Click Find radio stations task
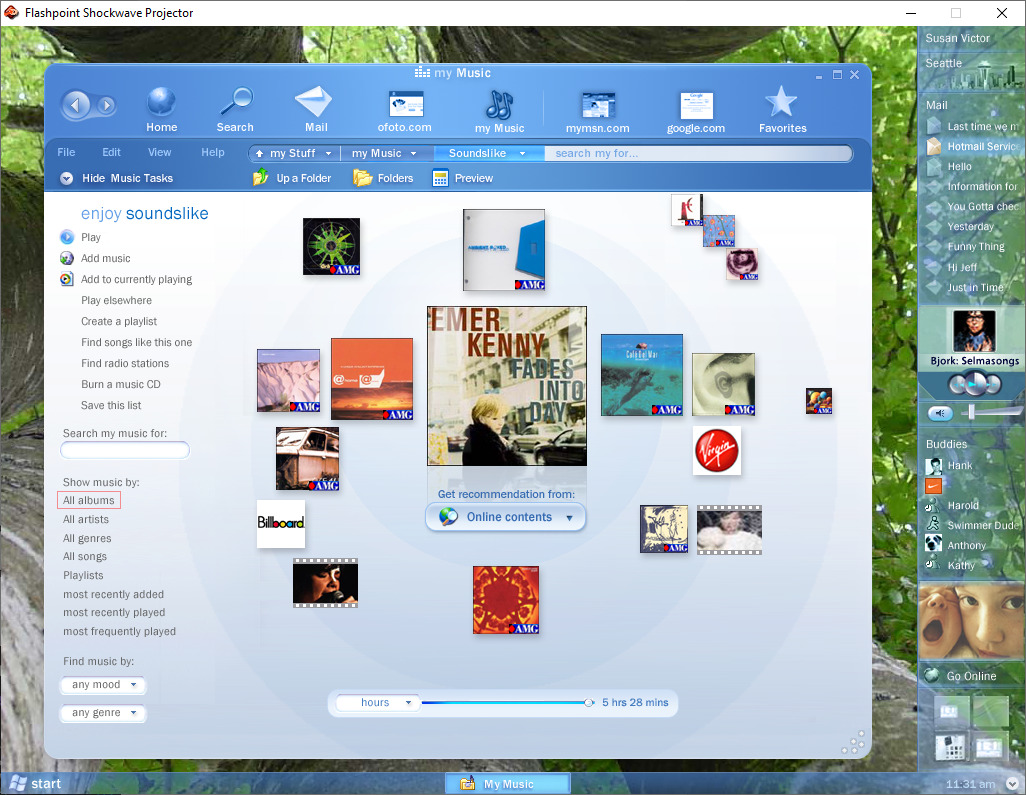The height and width of the screenshot is (795, 1026). [125, 363]
